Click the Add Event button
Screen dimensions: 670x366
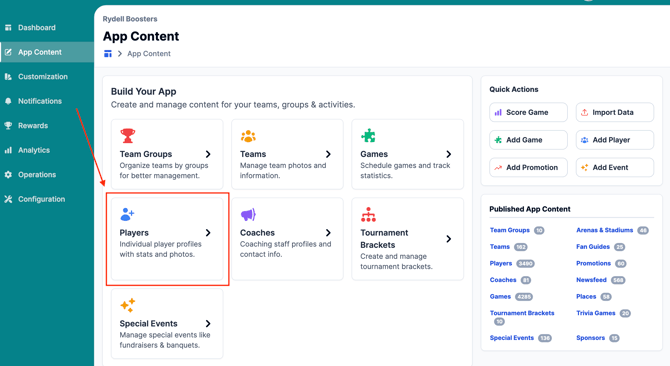tap(614, 167)
